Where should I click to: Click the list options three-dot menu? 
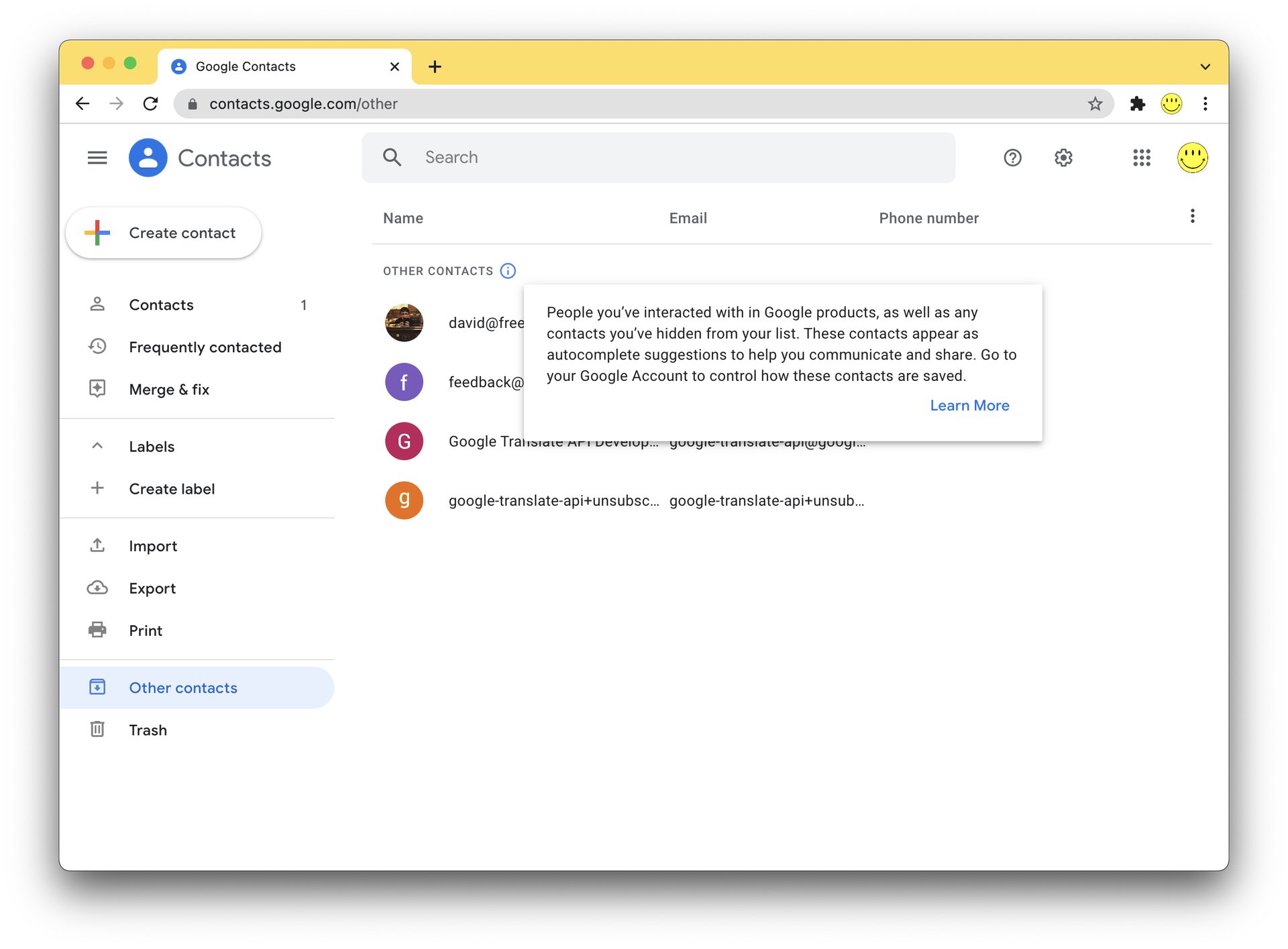click(1192, 216)
